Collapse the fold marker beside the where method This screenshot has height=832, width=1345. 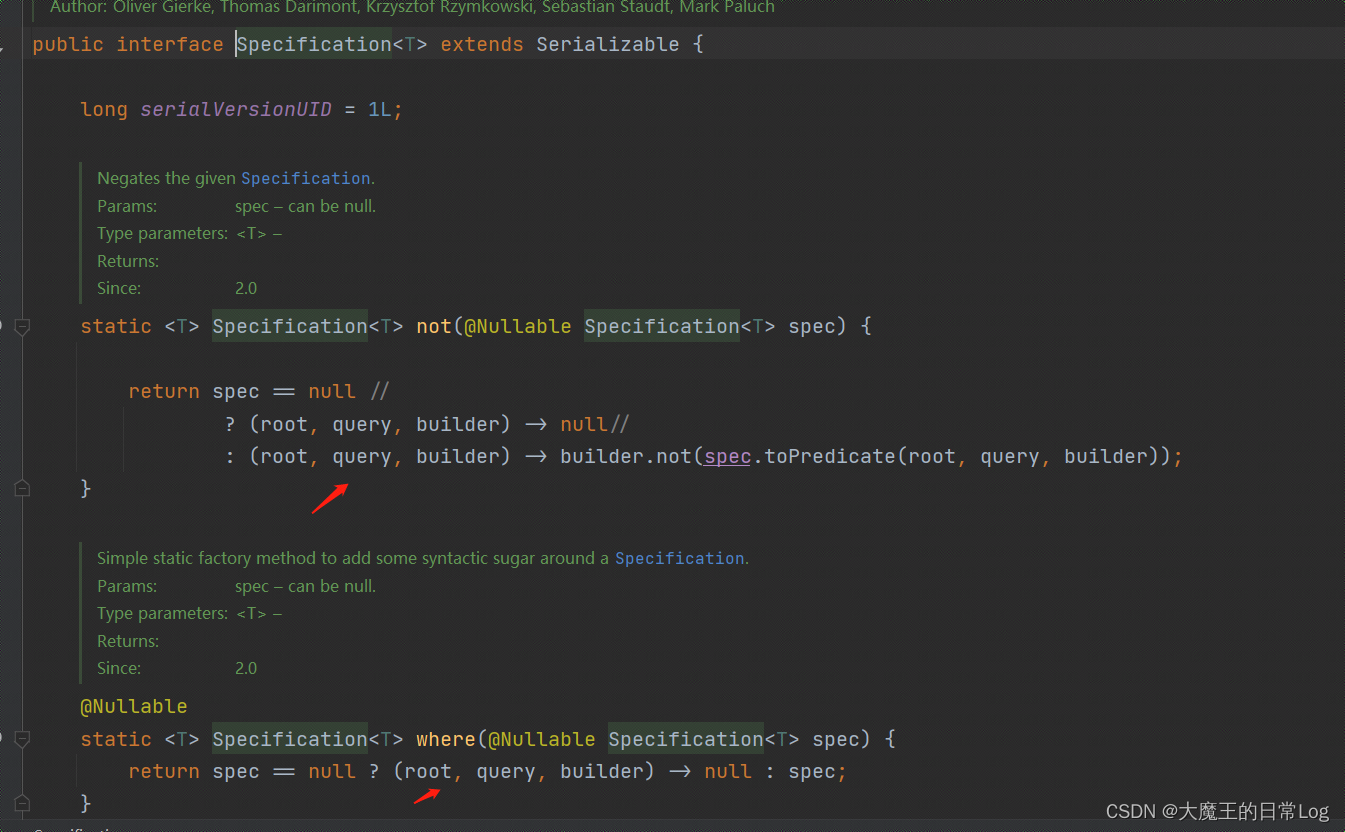[22, 740]
